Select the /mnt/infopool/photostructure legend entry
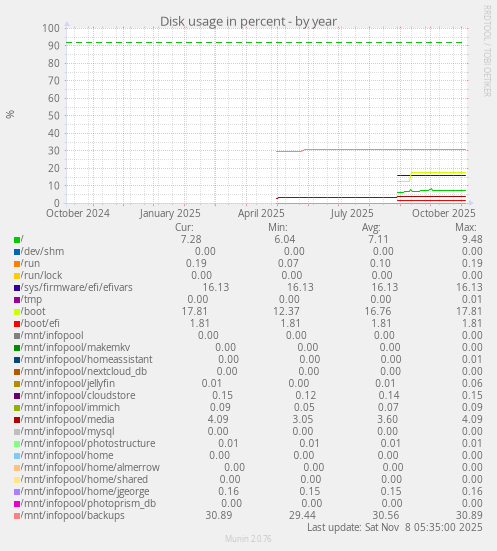Image resolution: width=497 pixels, height=551 pixels. click(88, 443)
